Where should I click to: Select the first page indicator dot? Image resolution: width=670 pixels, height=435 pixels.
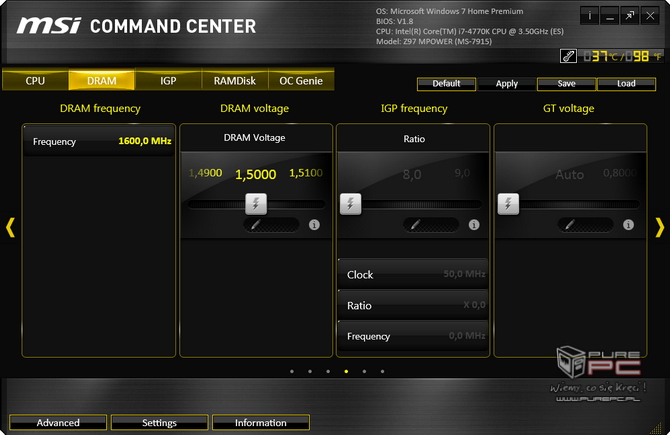coord(292,371)
